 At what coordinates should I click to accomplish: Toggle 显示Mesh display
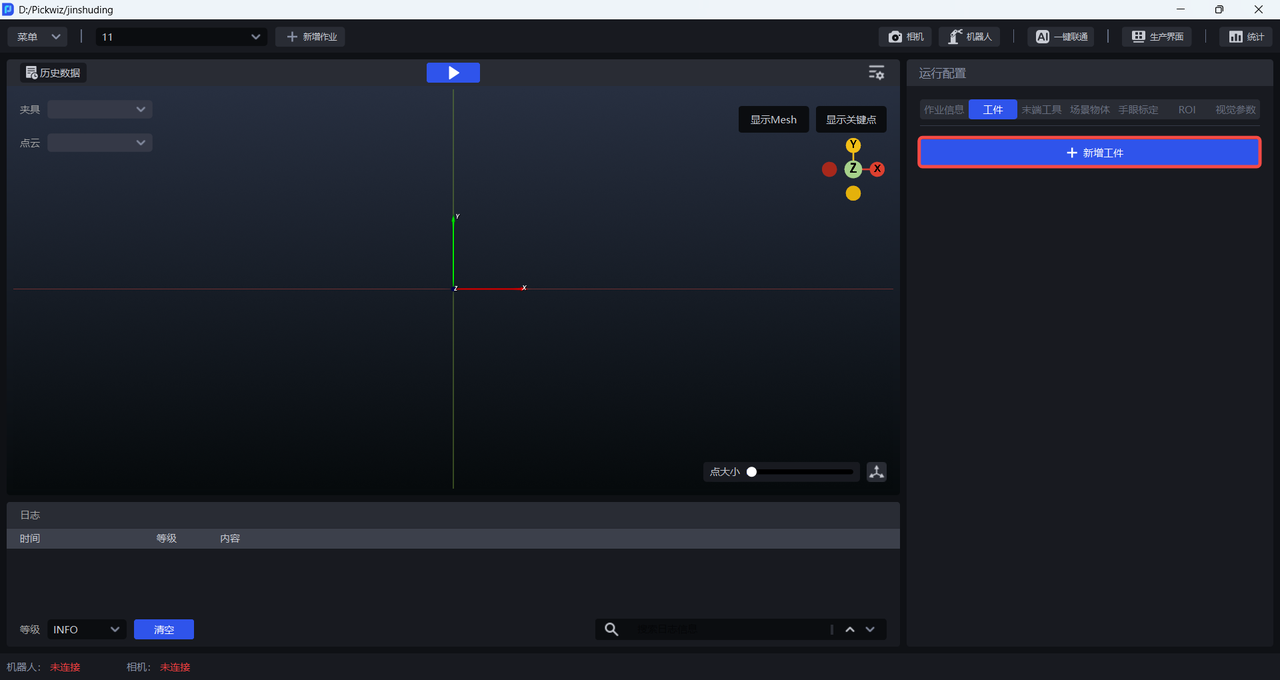click(773, 120)
